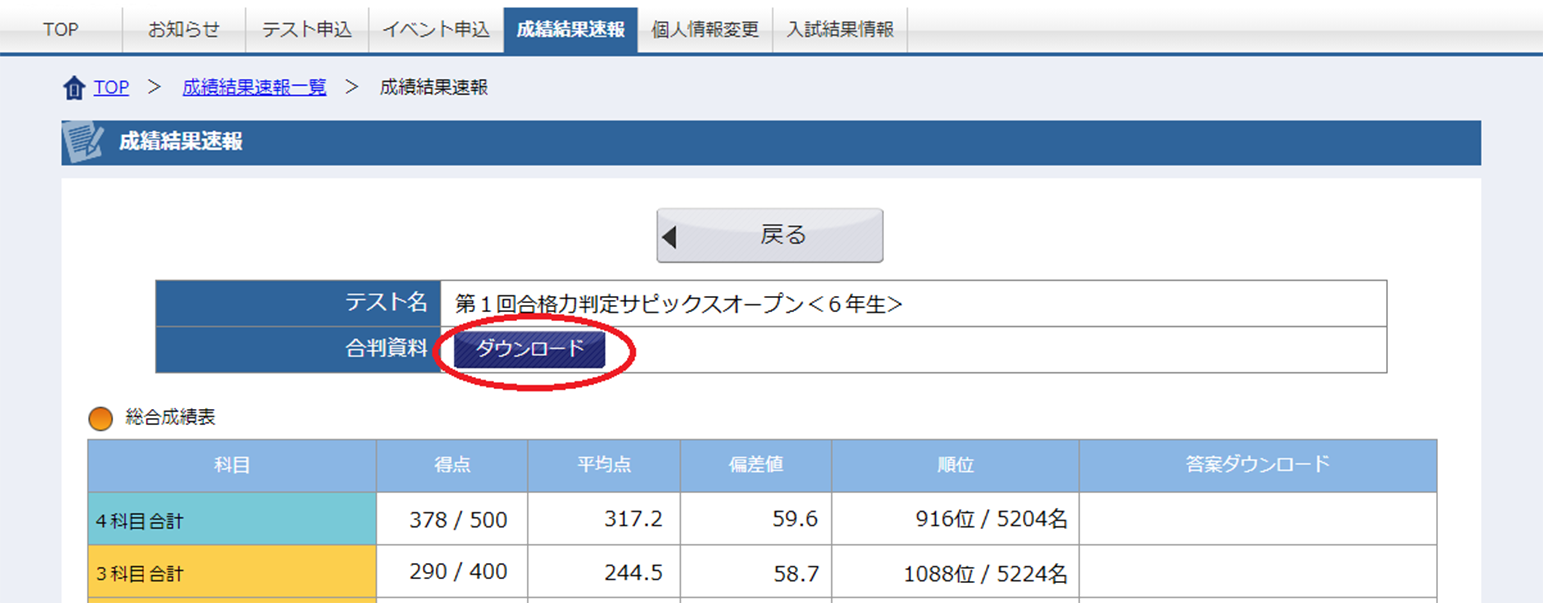Screen dimensions: 1543x603
Task: Click the 科目 column header
Action: (x=232, y=465)
